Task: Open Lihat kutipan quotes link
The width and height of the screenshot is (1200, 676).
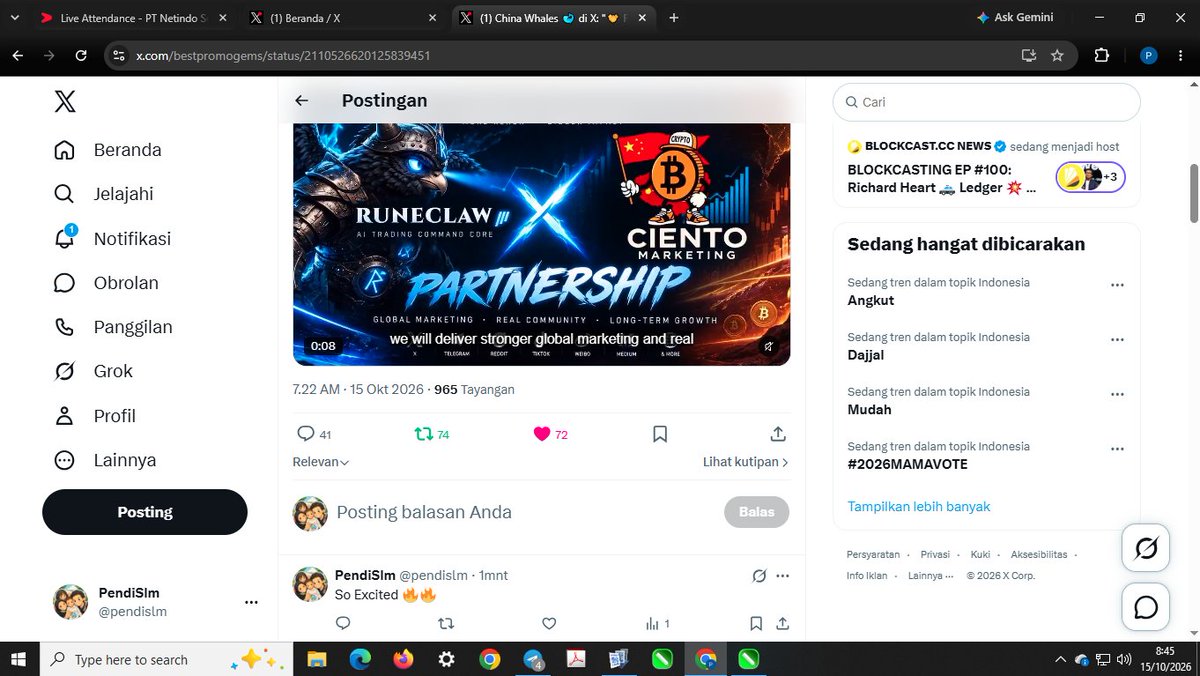Action: (745, 462)
